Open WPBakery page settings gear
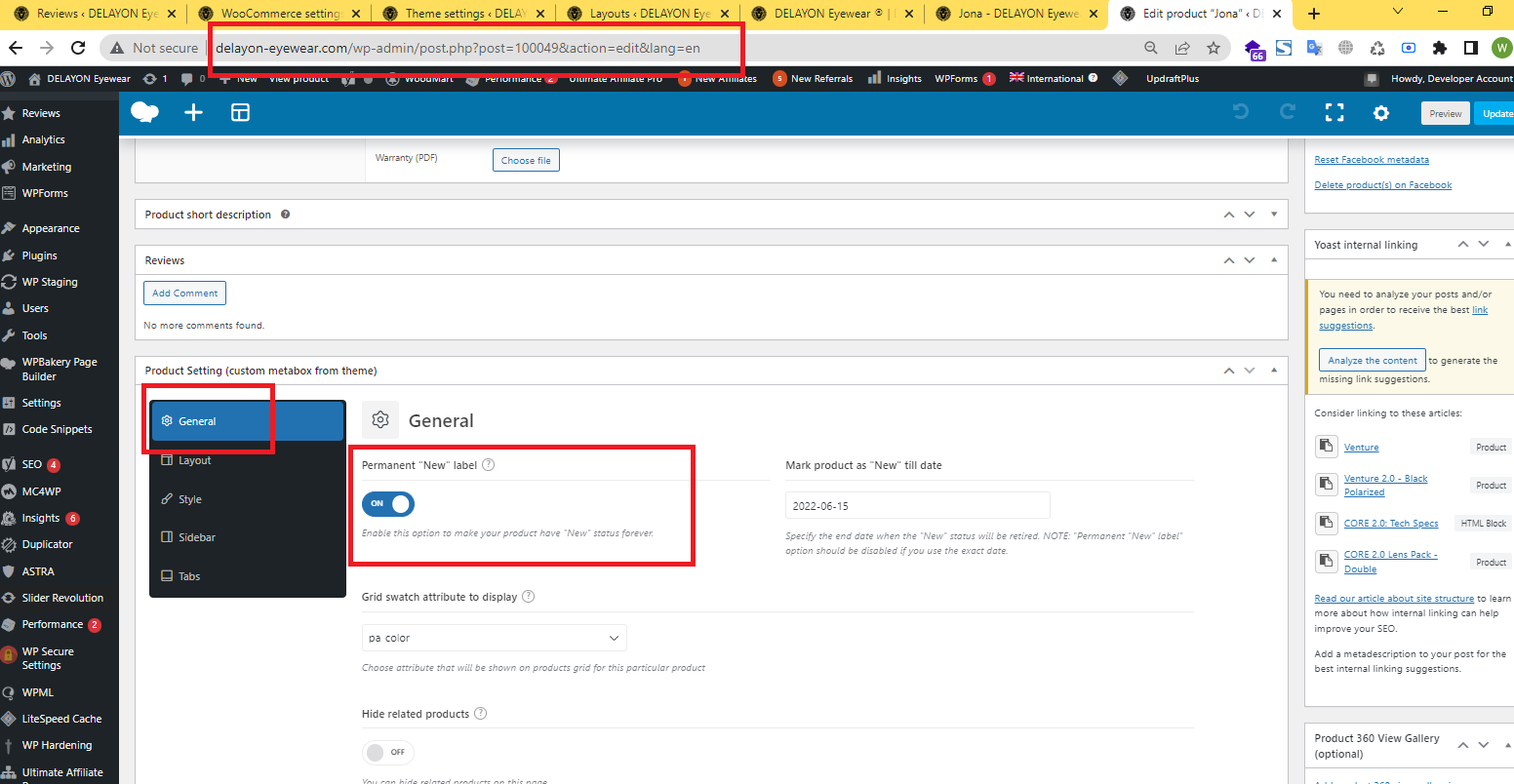The image size is (1514, 784). click(x=1380, y=113)
